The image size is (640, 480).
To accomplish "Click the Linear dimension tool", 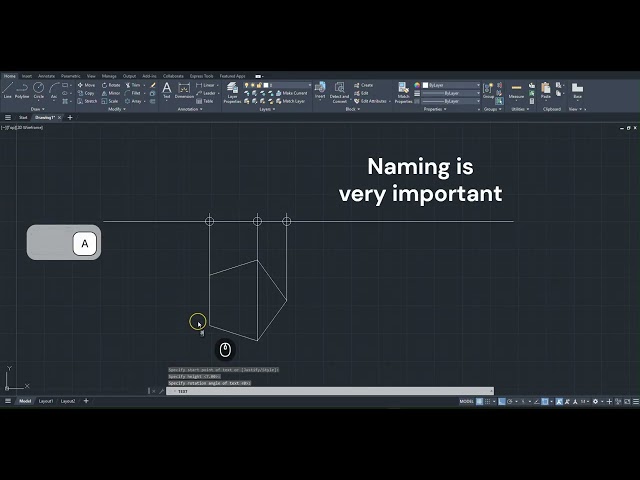I will click(x=205, y=85).
